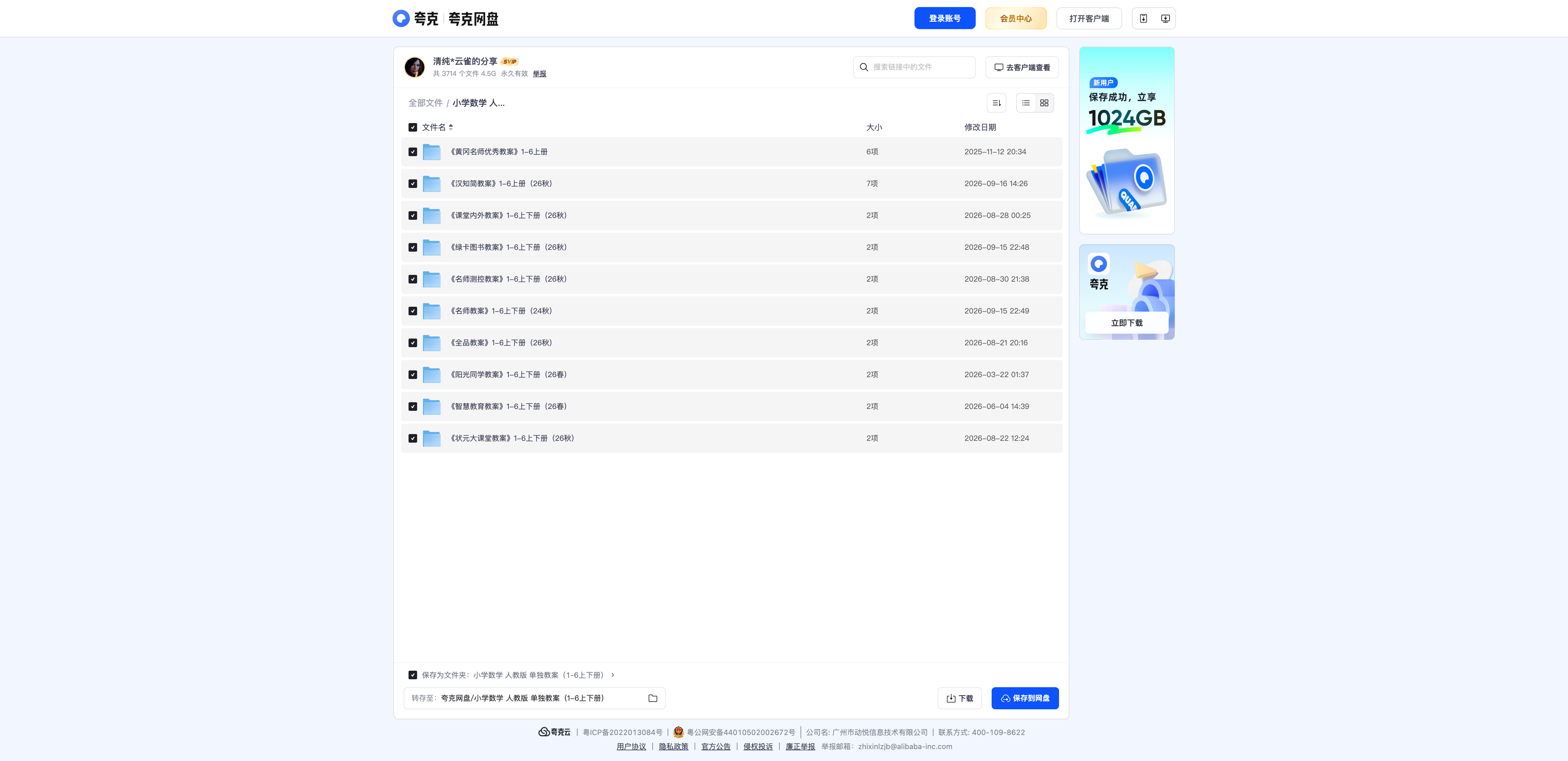
Task: Open the 转存至 destination path selector
Action: coord(534,698)
